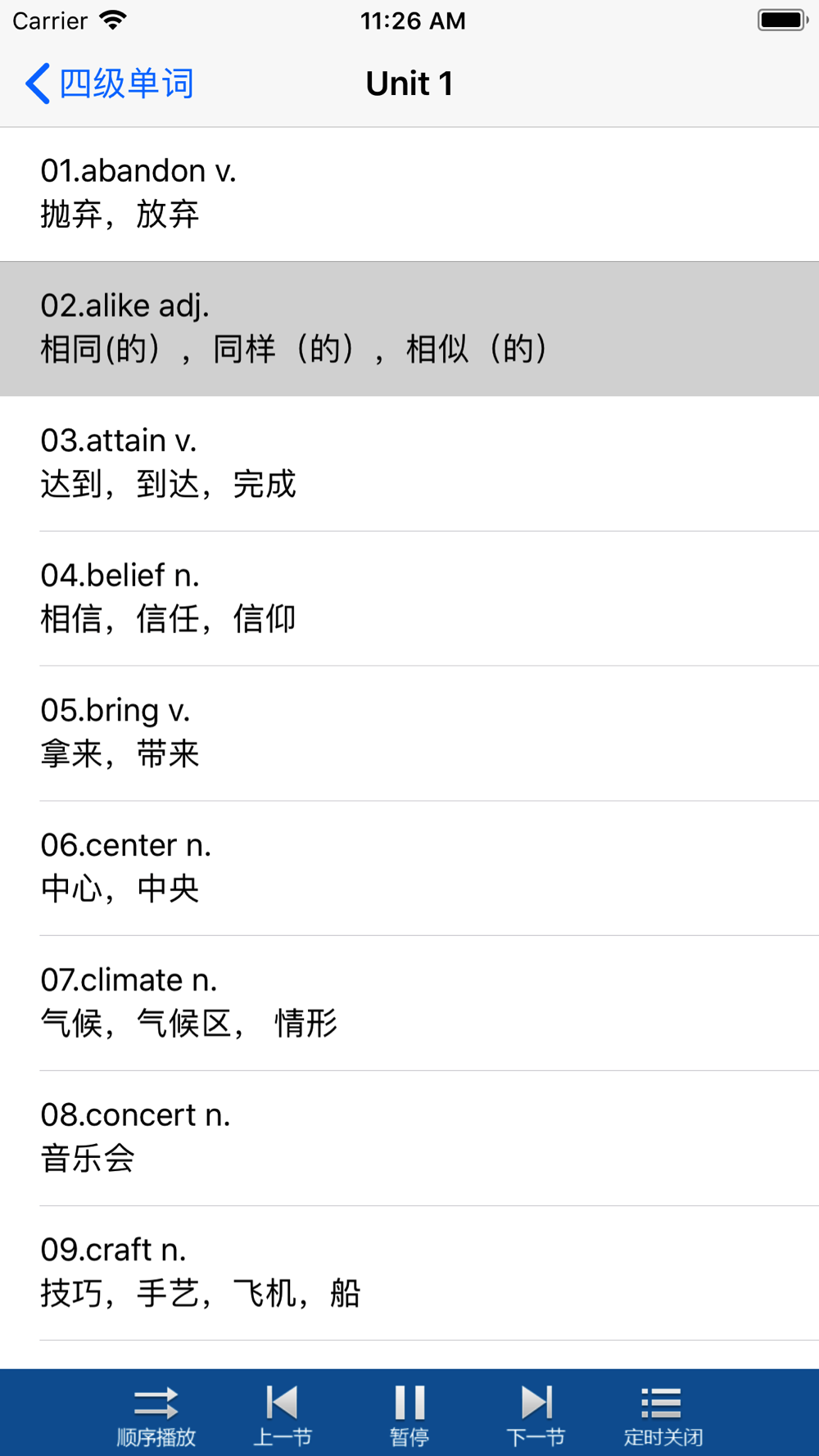Tap 08.concert 音乐会 row

409,1137
